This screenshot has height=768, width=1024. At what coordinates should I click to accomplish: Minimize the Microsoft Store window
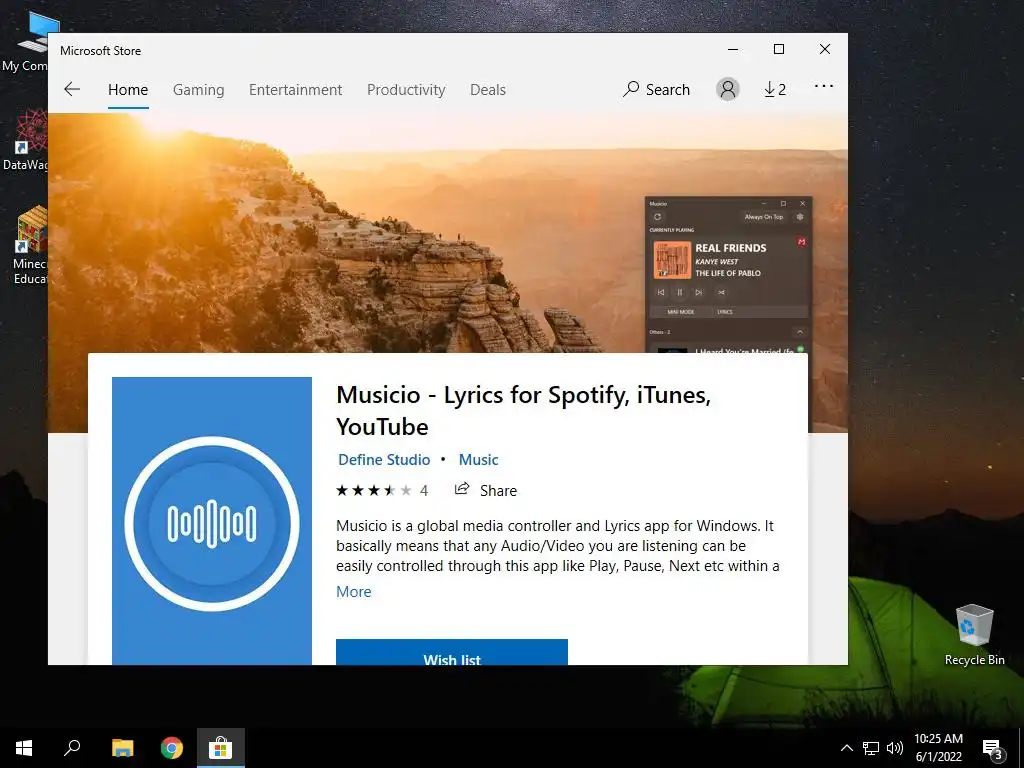733,50
